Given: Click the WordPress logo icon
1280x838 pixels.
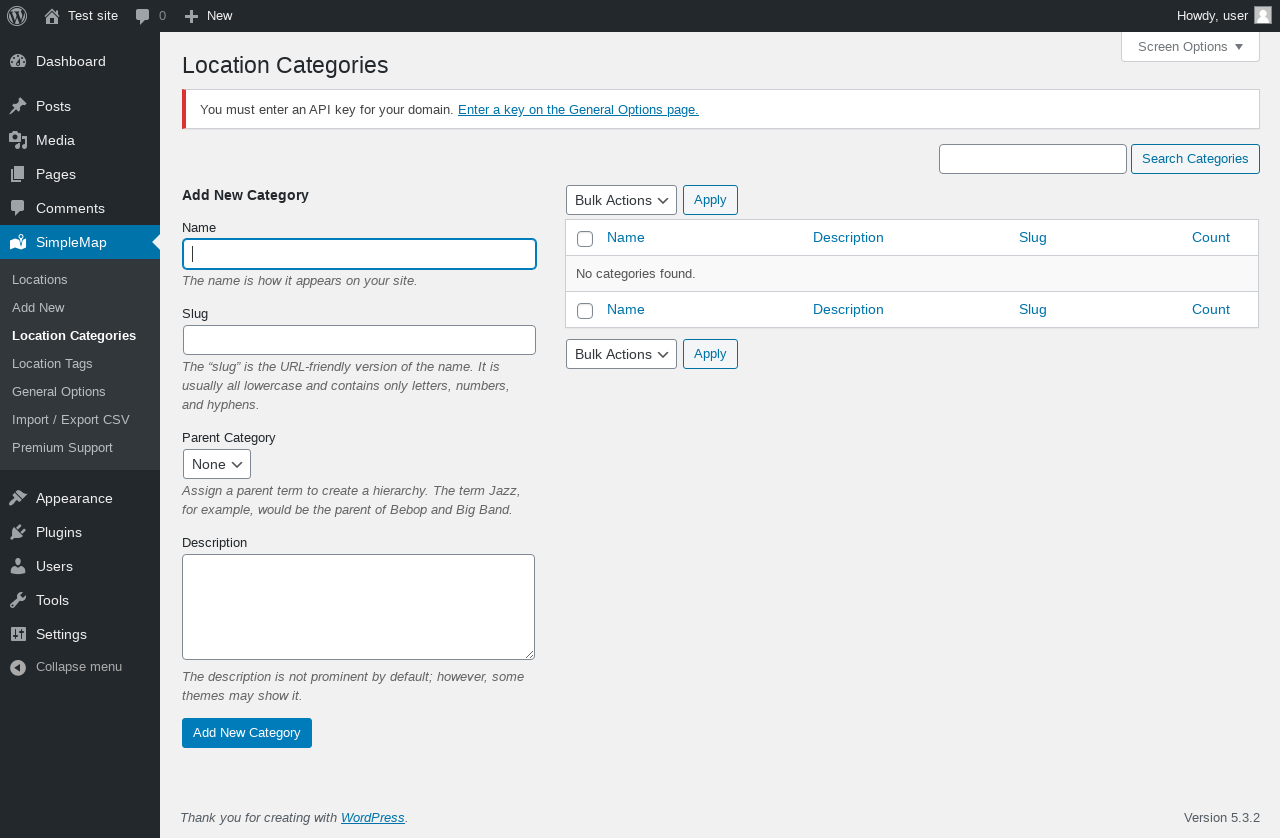Looking at the screenshot, I should click(17, 16).
